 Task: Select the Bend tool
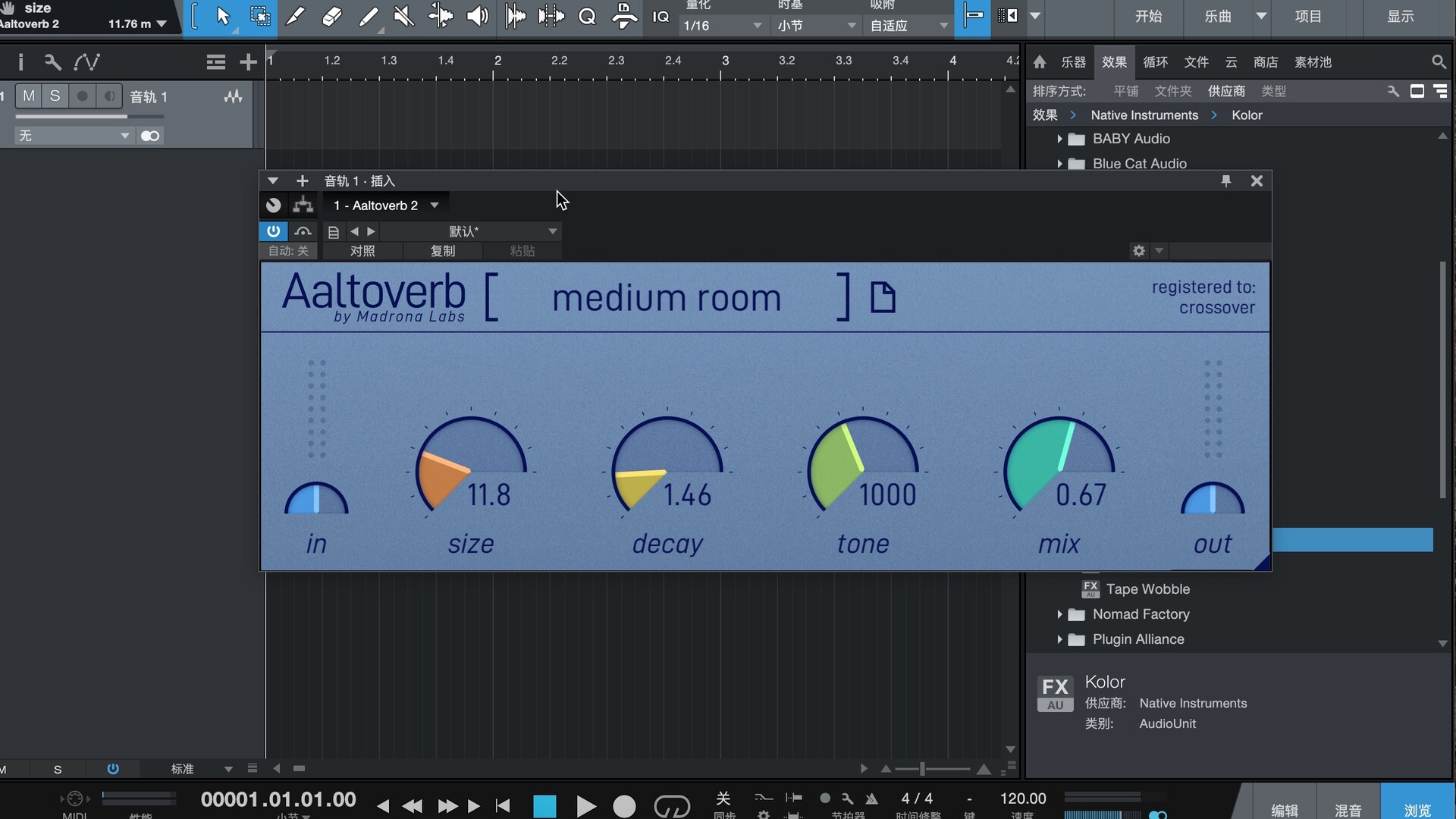pos(441,17)
